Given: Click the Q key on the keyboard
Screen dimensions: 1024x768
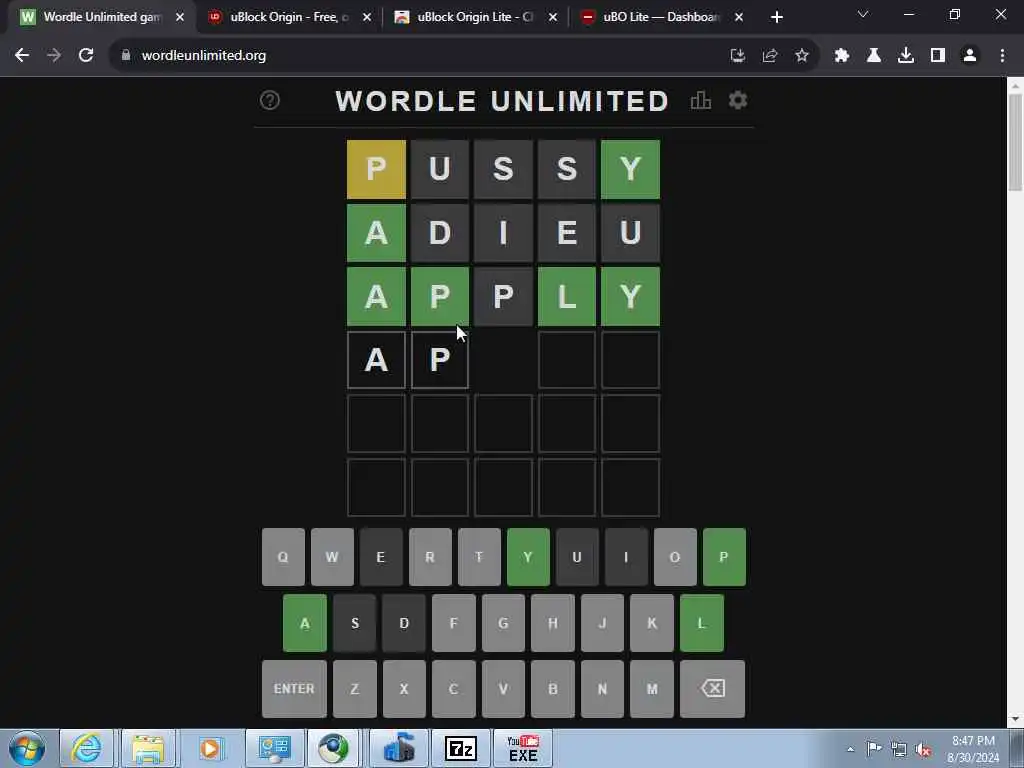Looking at the screenshot, I should tap(283, 557).
